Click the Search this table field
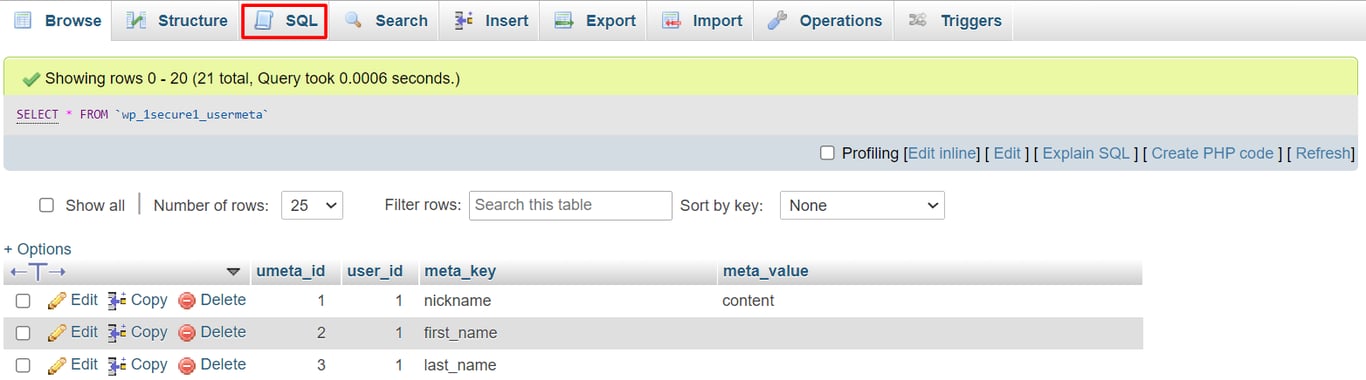The width and height of the screenshot is (1366, 380). click(x=570, y=205)
